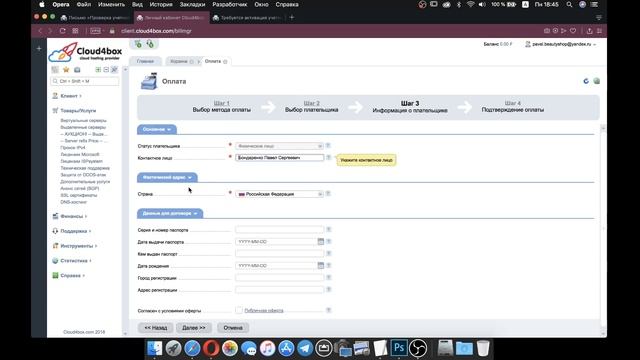
Task: Click the Адрес регистрации input field
Action: click(x=280, y=290)
